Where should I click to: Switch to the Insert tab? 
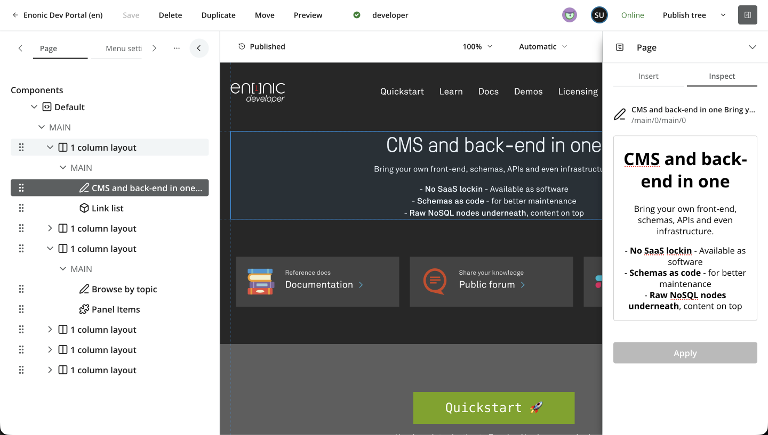[x=648, y=76]
